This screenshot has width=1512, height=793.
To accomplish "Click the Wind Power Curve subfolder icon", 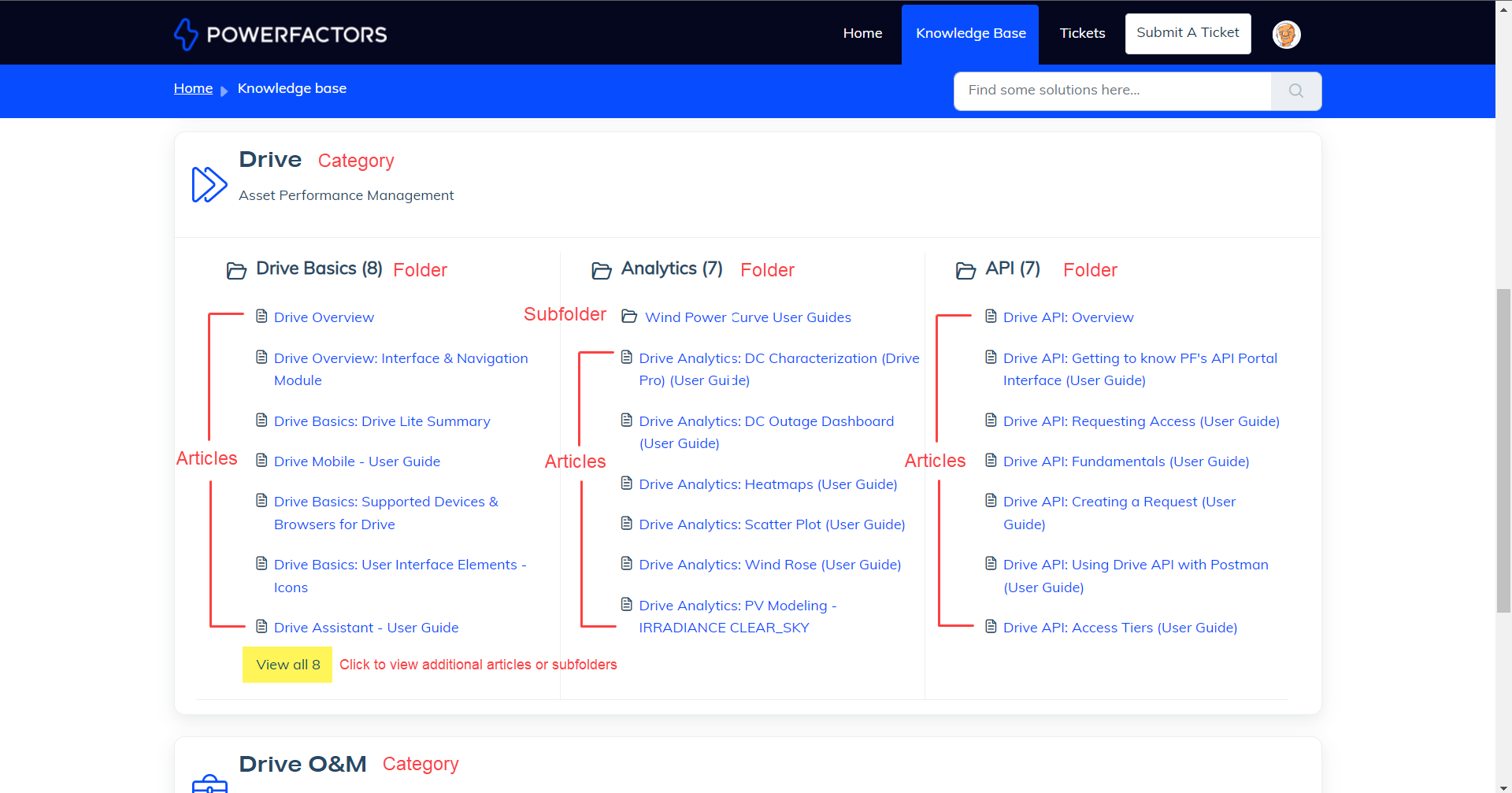I will coord(629,317).
